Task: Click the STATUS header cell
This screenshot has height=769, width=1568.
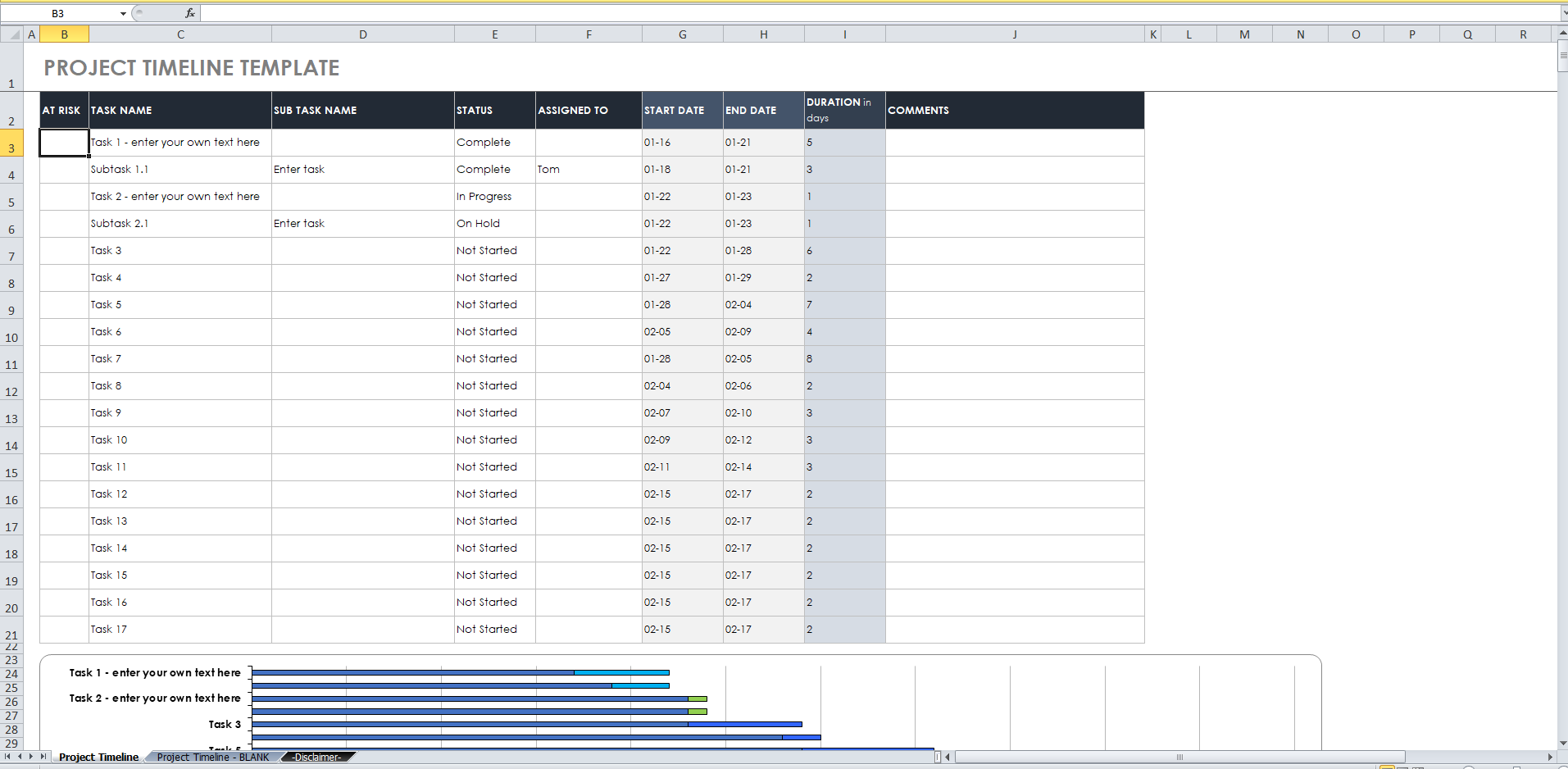Action: (495, 111)
